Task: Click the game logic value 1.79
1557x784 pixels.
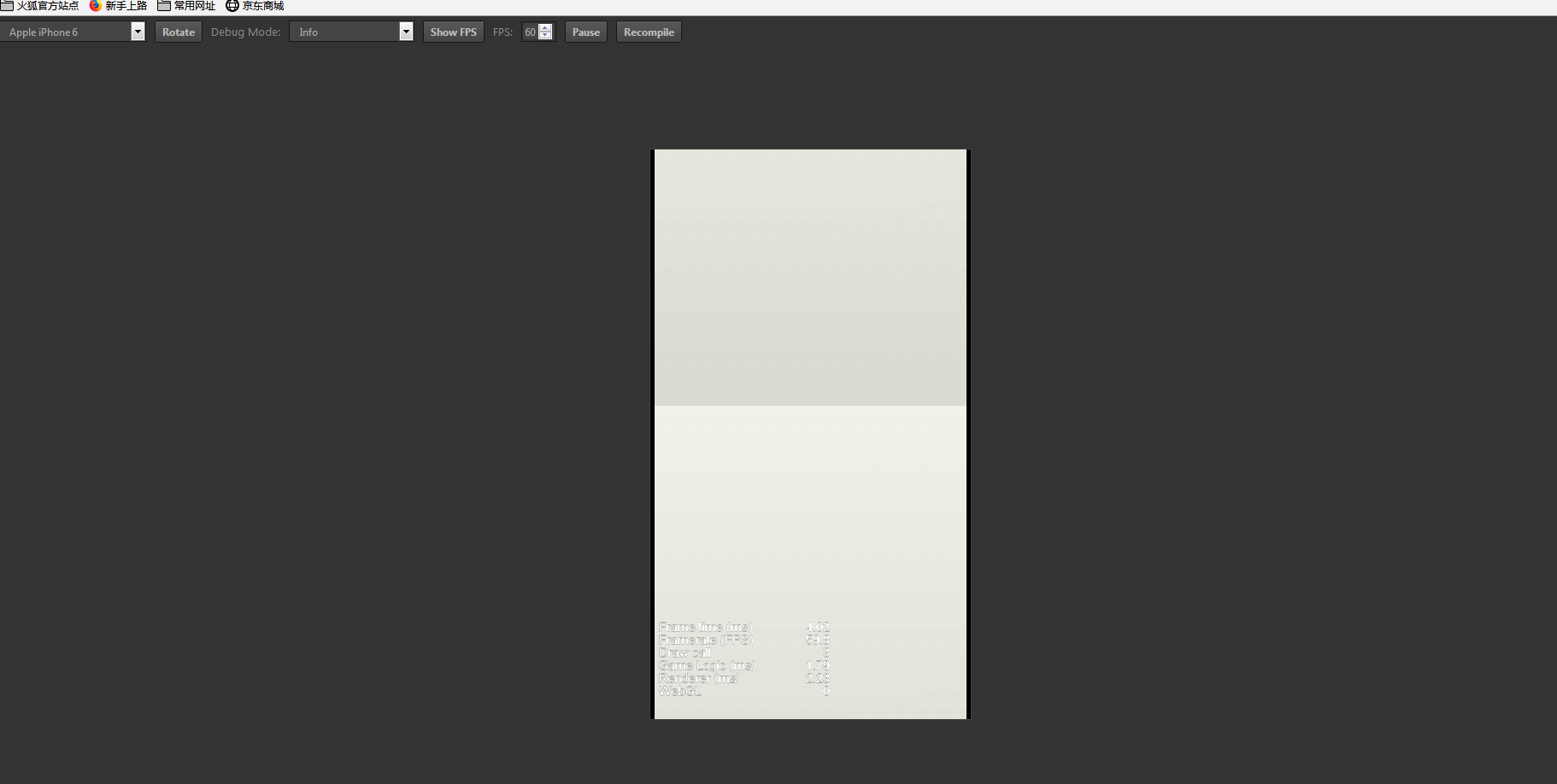Action: [818, 665]
